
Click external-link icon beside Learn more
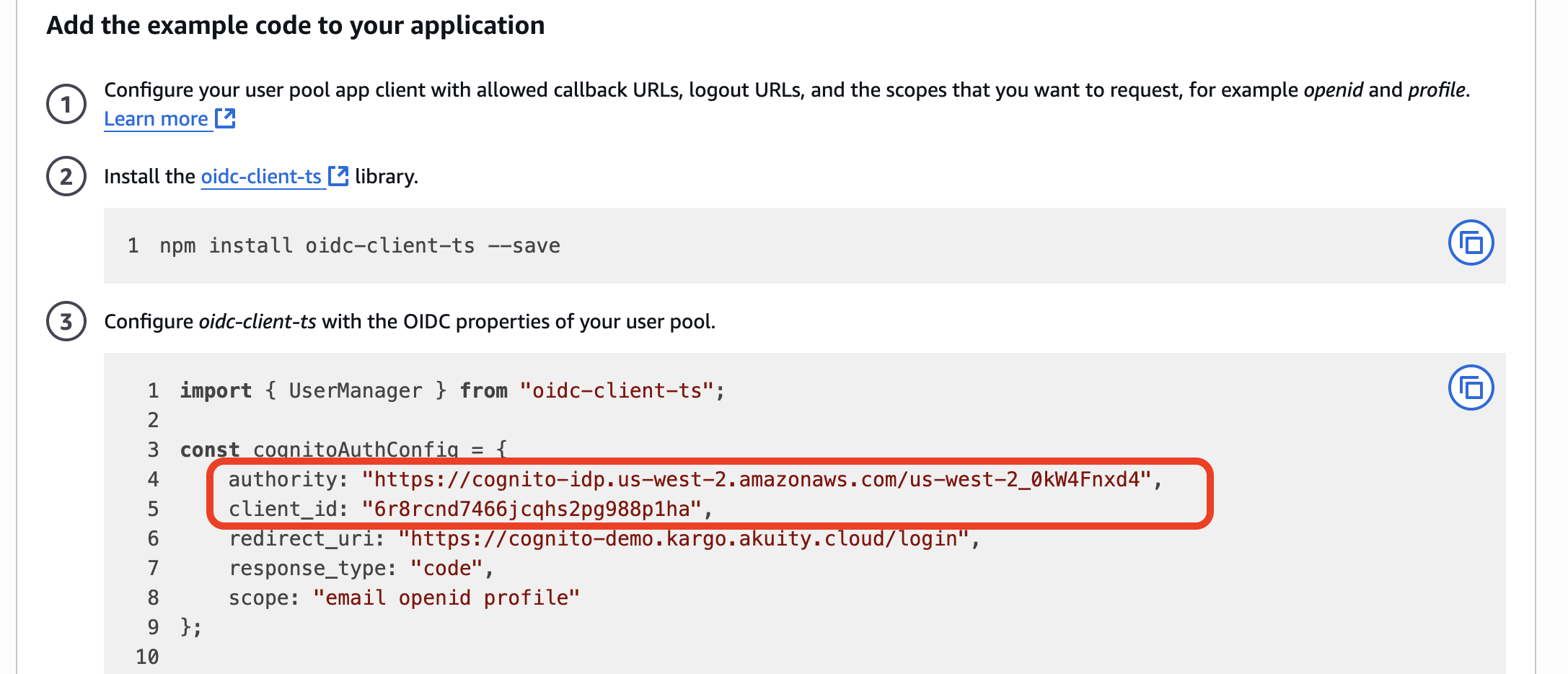point(226,118)
